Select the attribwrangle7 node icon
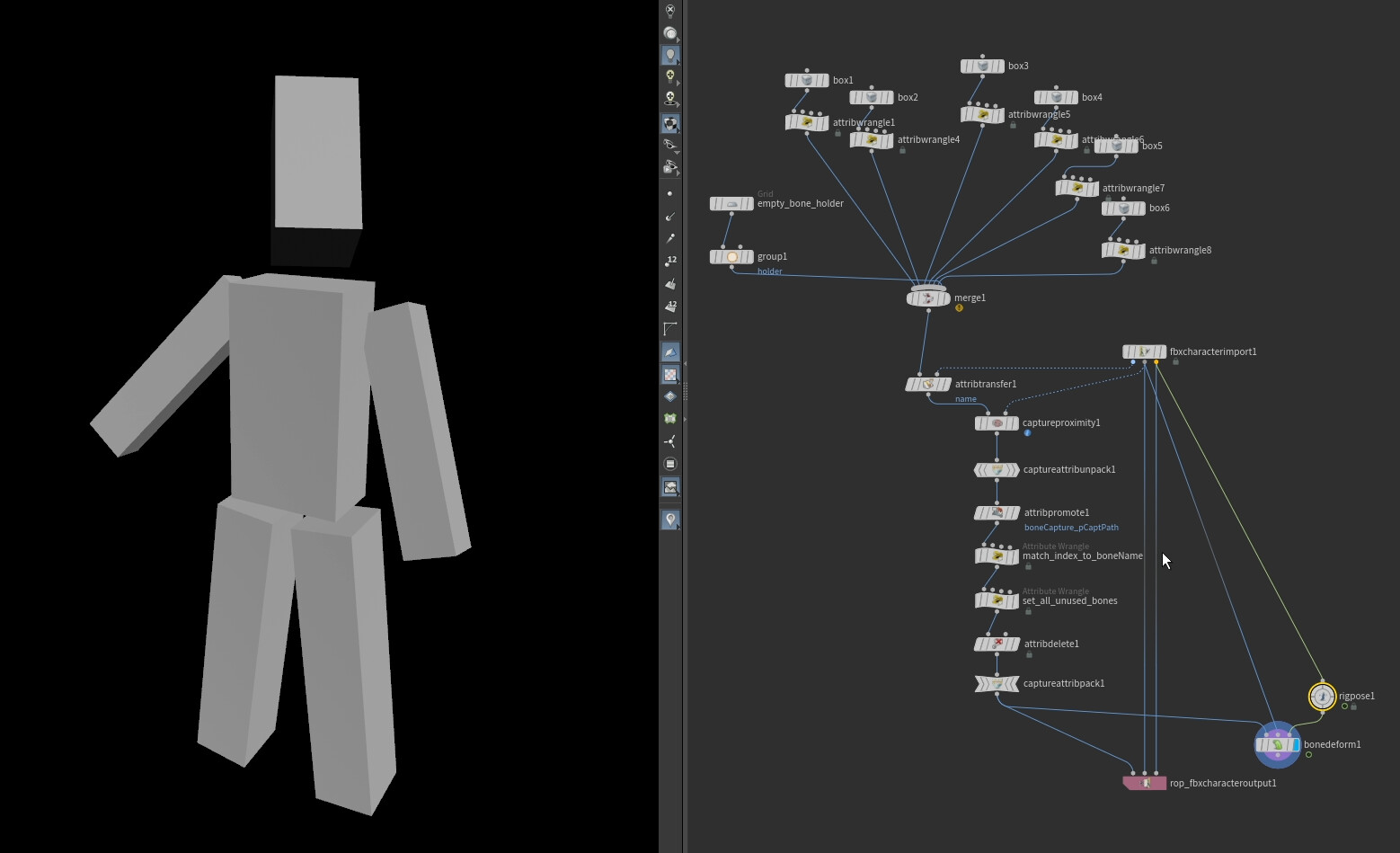1400x853 pixels. click(1077, 188)
